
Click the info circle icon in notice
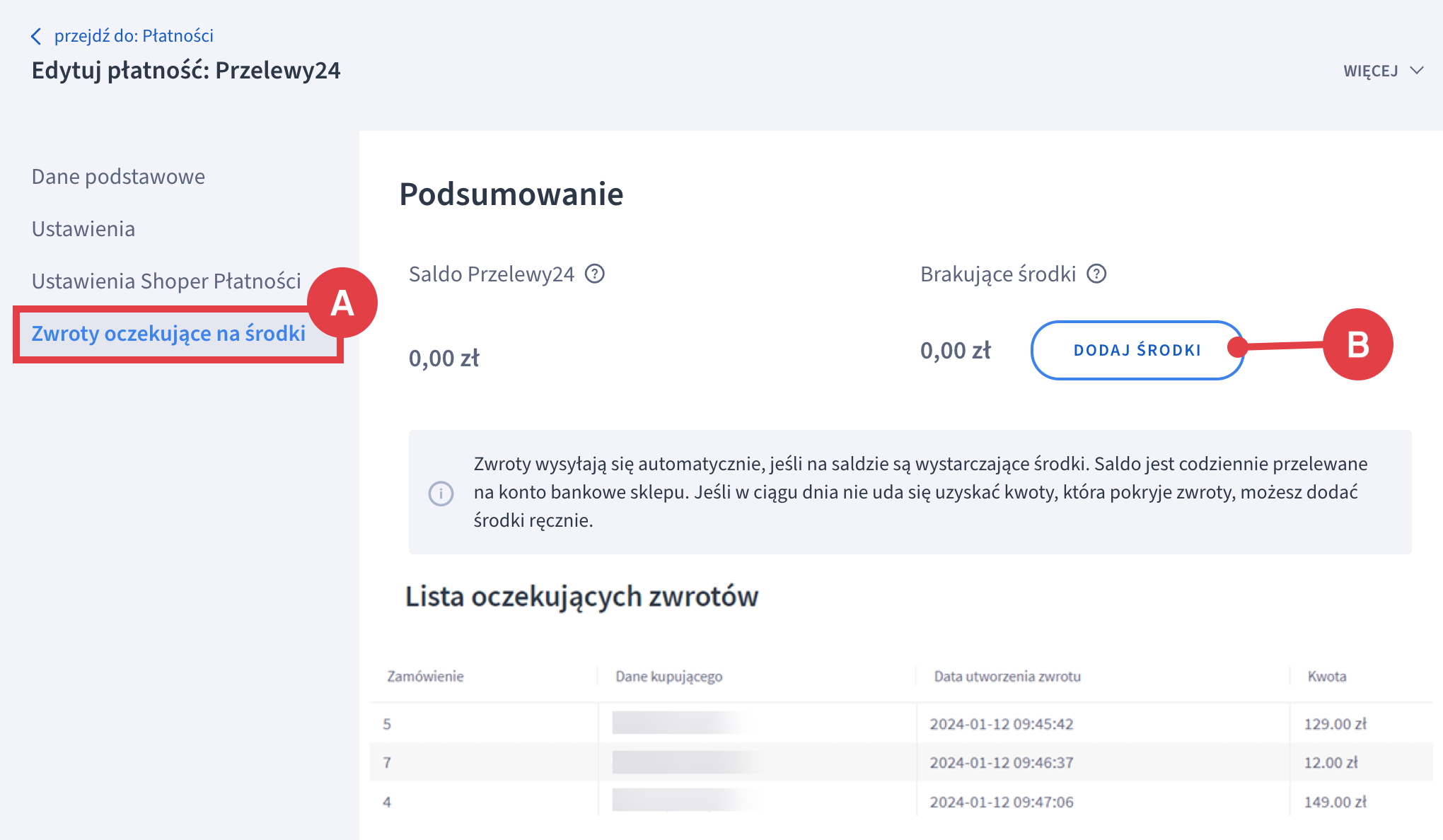pyautogui.click(x=441, y=493)
